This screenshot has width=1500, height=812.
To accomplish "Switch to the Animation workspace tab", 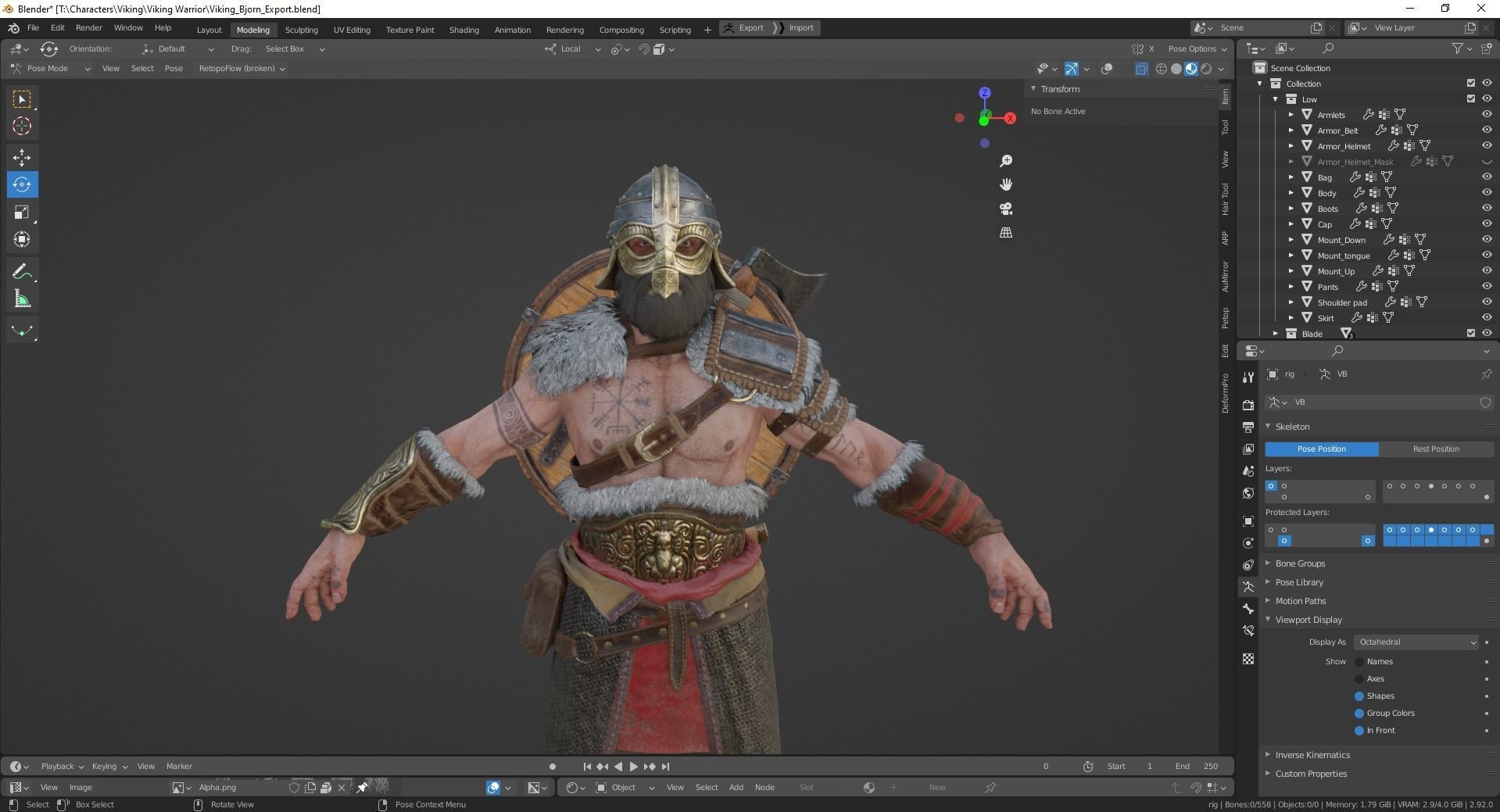I will tap(512, 30).
